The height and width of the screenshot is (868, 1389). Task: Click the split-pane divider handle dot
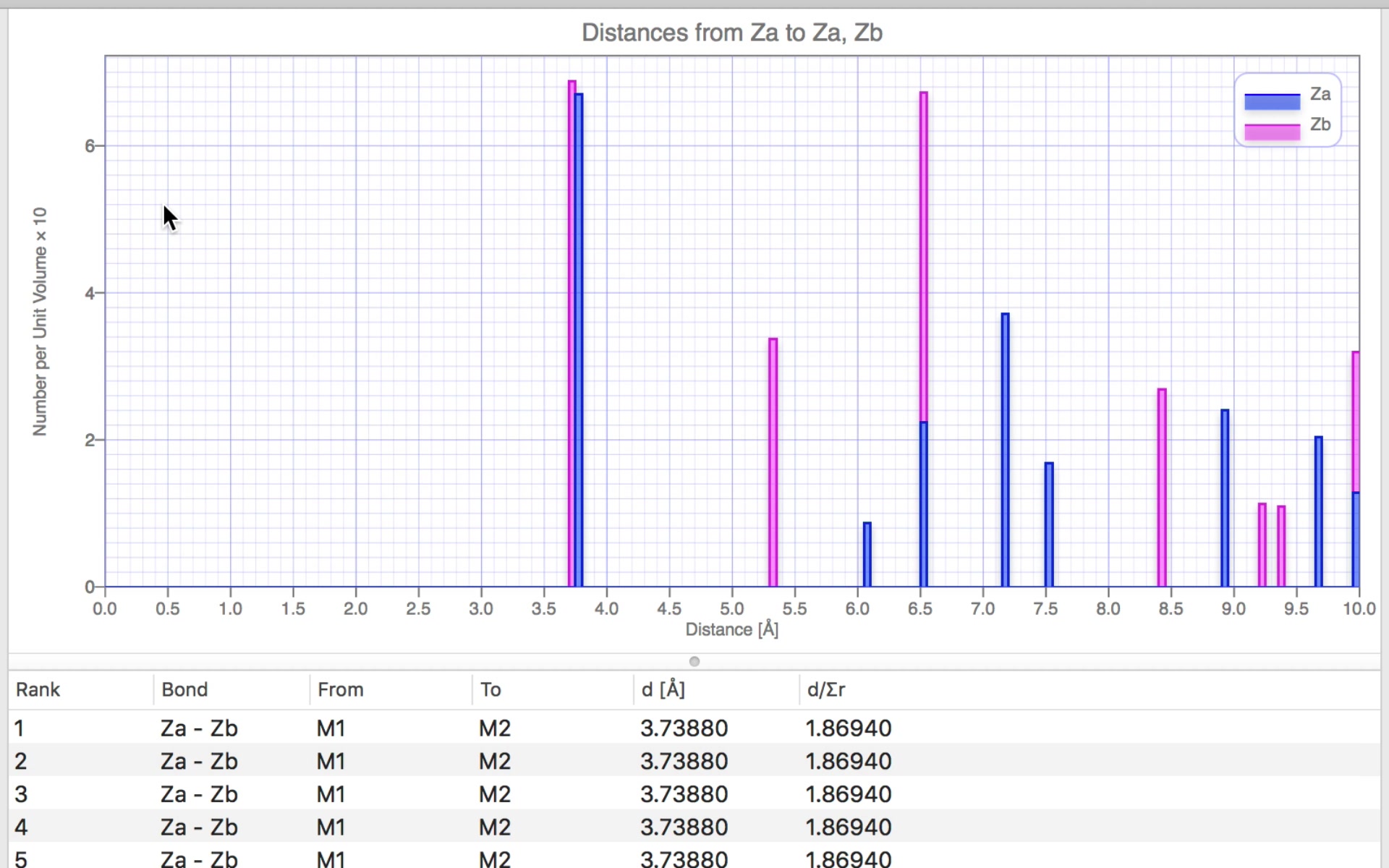694,661
